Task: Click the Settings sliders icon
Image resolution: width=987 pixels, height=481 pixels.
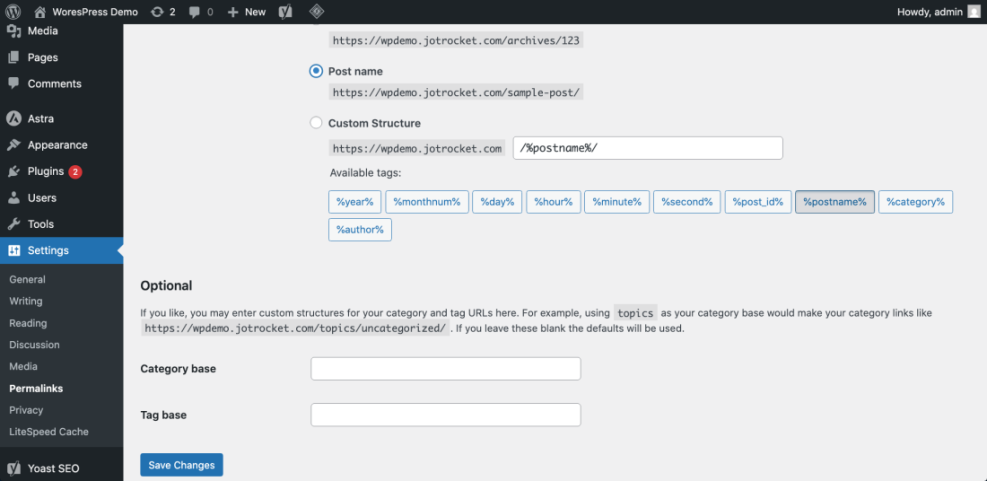Action: [14, 251]
